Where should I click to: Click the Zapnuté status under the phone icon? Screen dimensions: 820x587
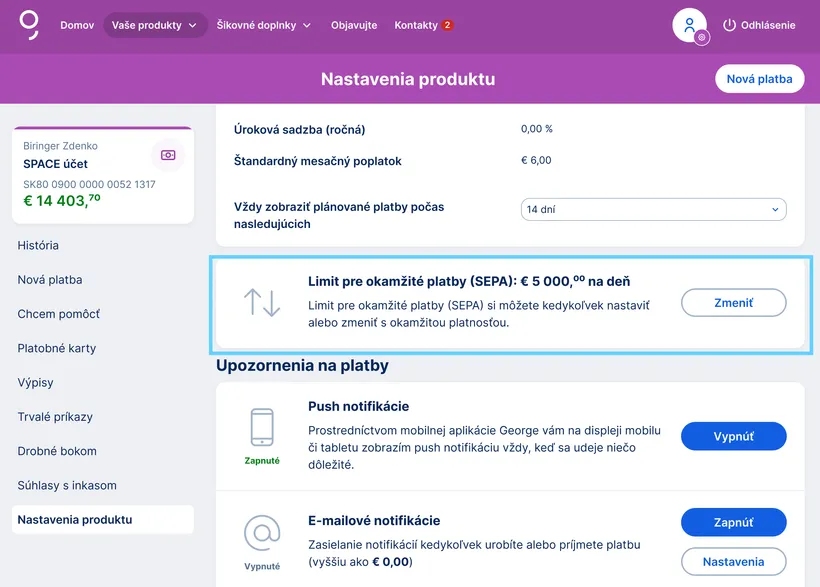[x=262, y=460]
